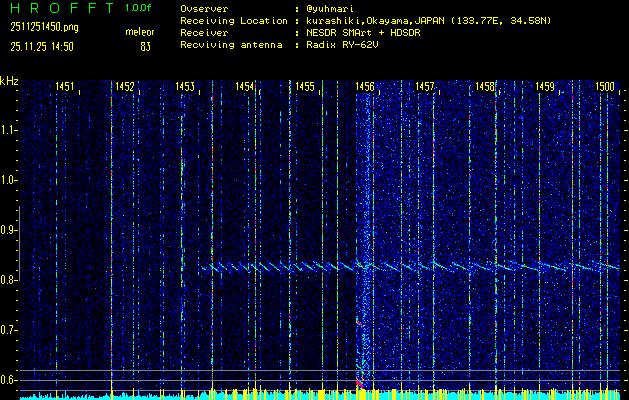Click the 1451 time marker
Image resolution: width=629 pixels, height=400 pixels.
tap(64, 87)
